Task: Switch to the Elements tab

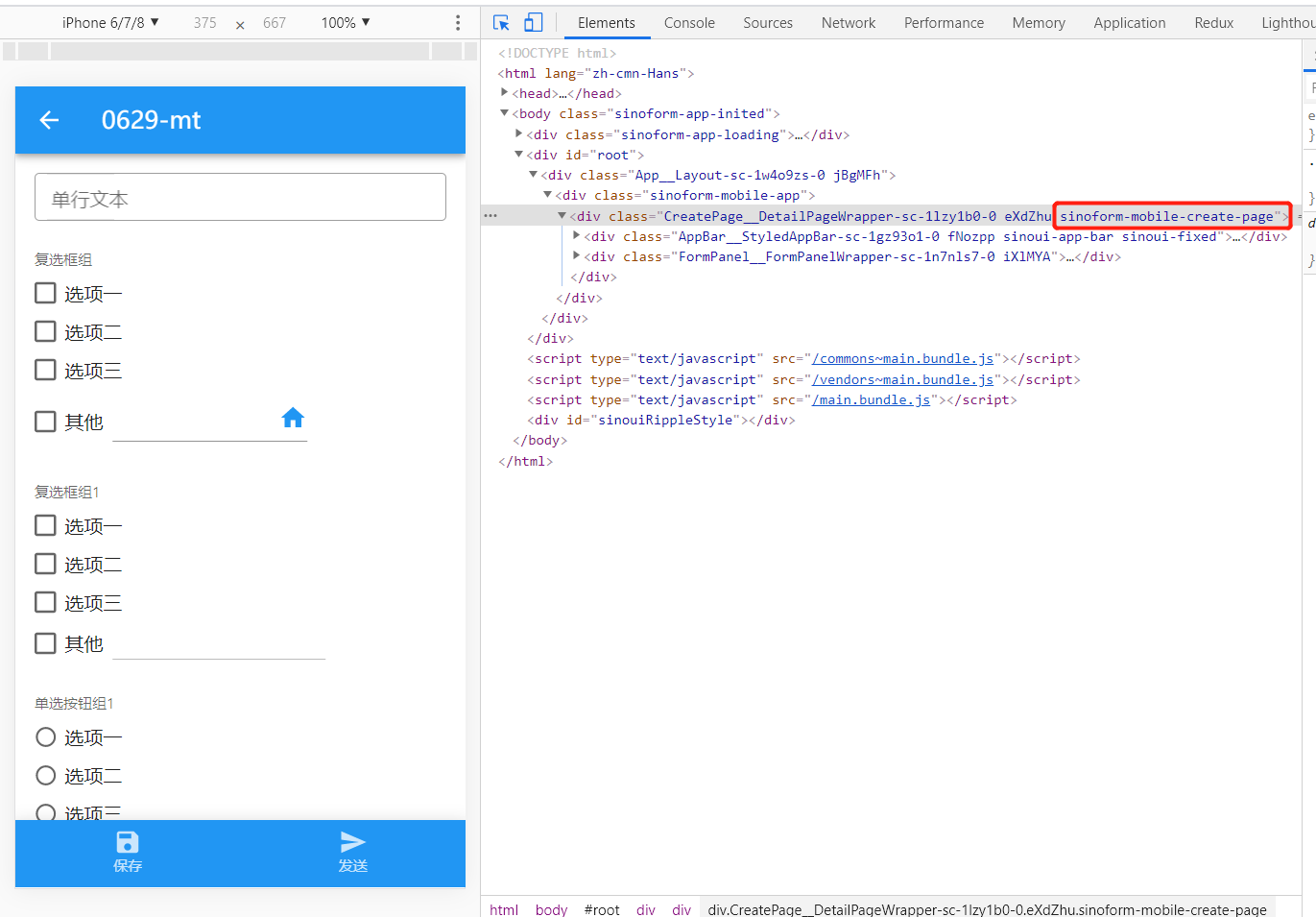Action: 607,23
